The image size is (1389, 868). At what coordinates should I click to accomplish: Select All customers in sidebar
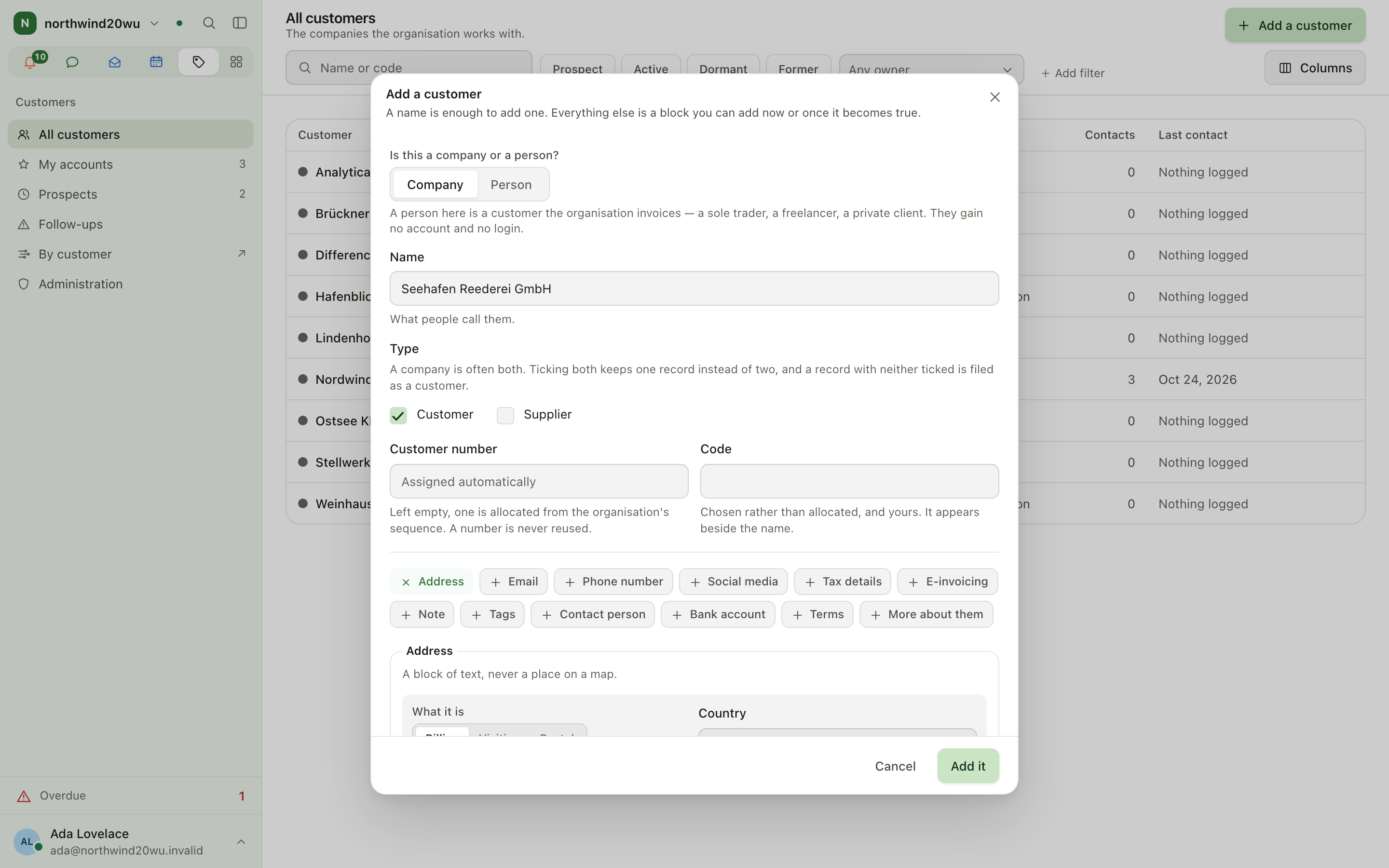pos(130,135)
